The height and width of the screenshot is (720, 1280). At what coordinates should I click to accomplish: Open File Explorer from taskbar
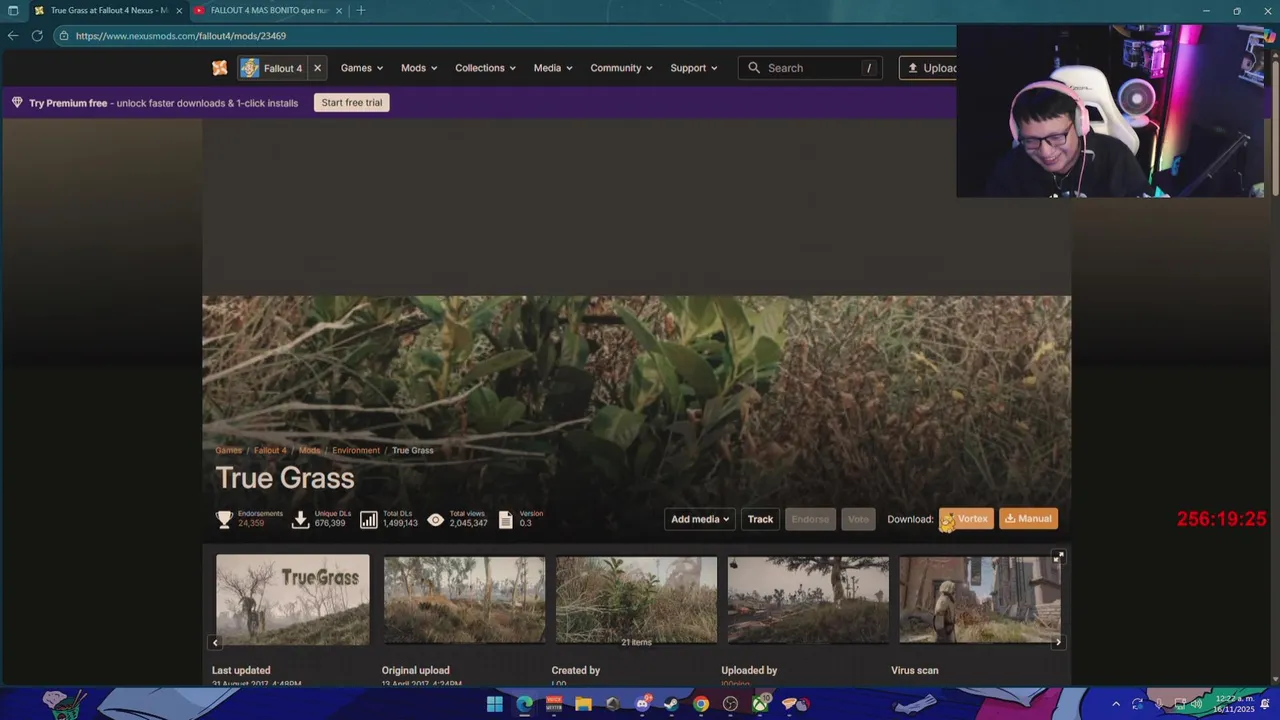coord(583,704)
